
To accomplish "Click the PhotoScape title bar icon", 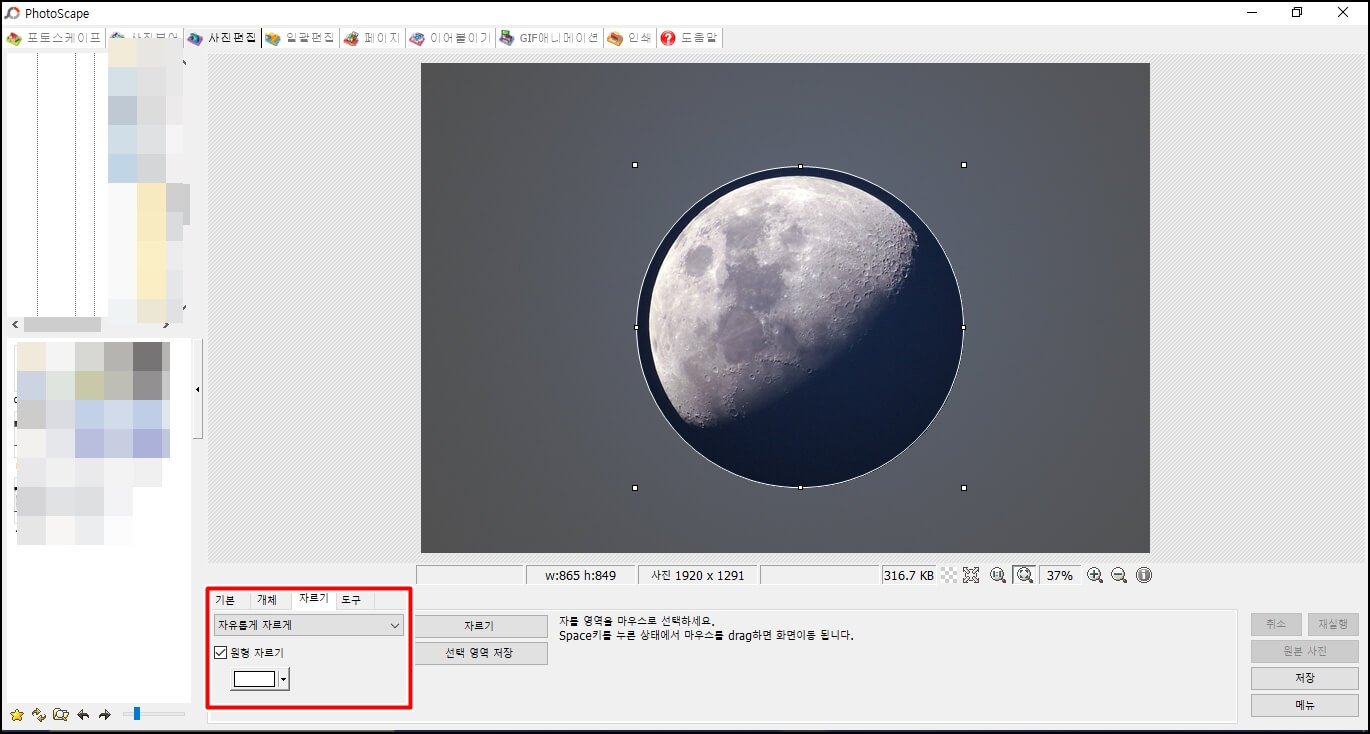I will [13, 13].
